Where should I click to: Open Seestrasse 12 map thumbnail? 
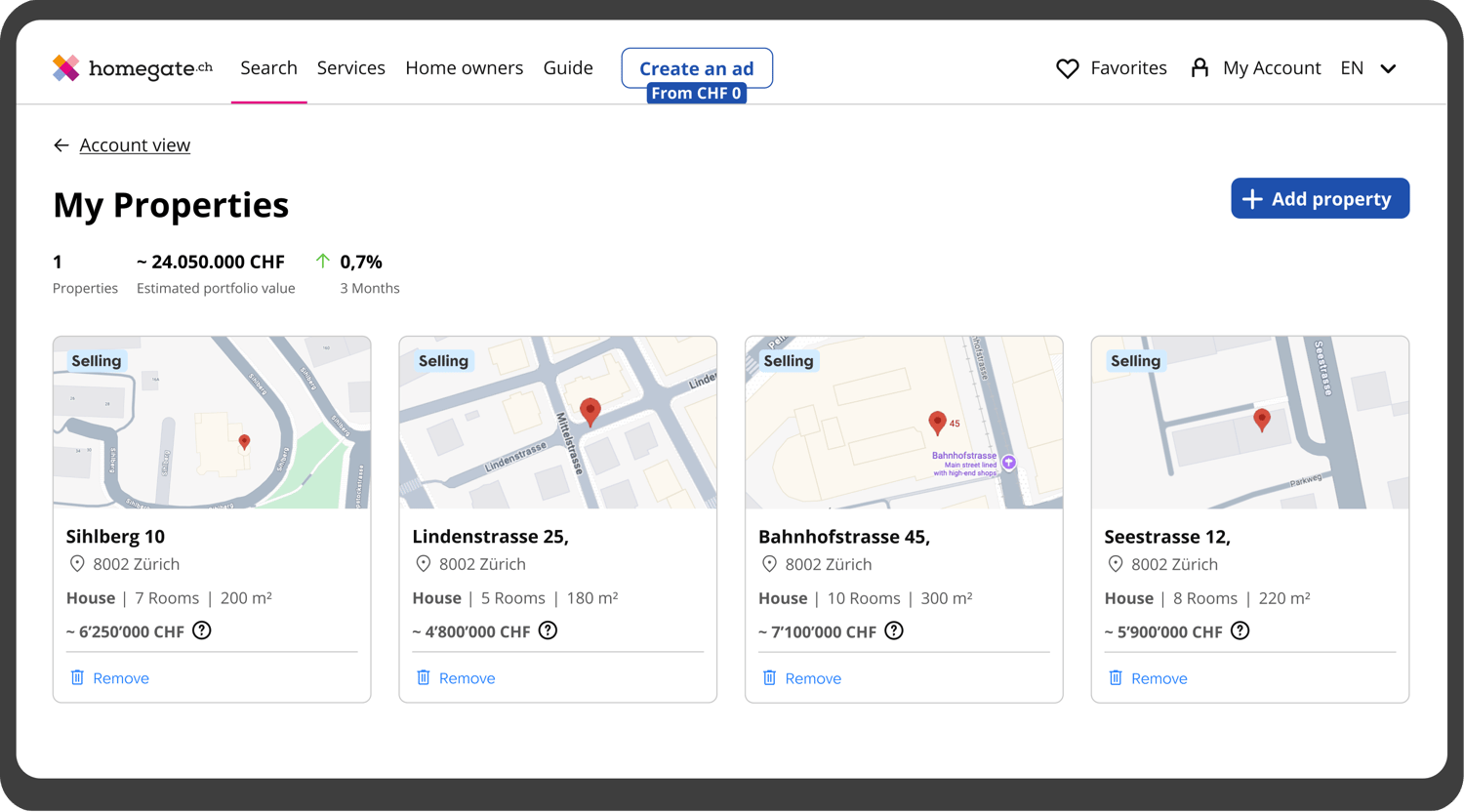click(x=1250, y=423)
